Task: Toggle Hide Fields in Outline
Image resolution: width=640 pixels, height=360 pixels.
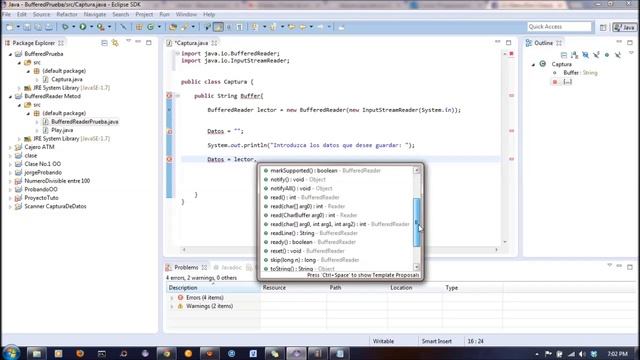Action: click(585, 55)
